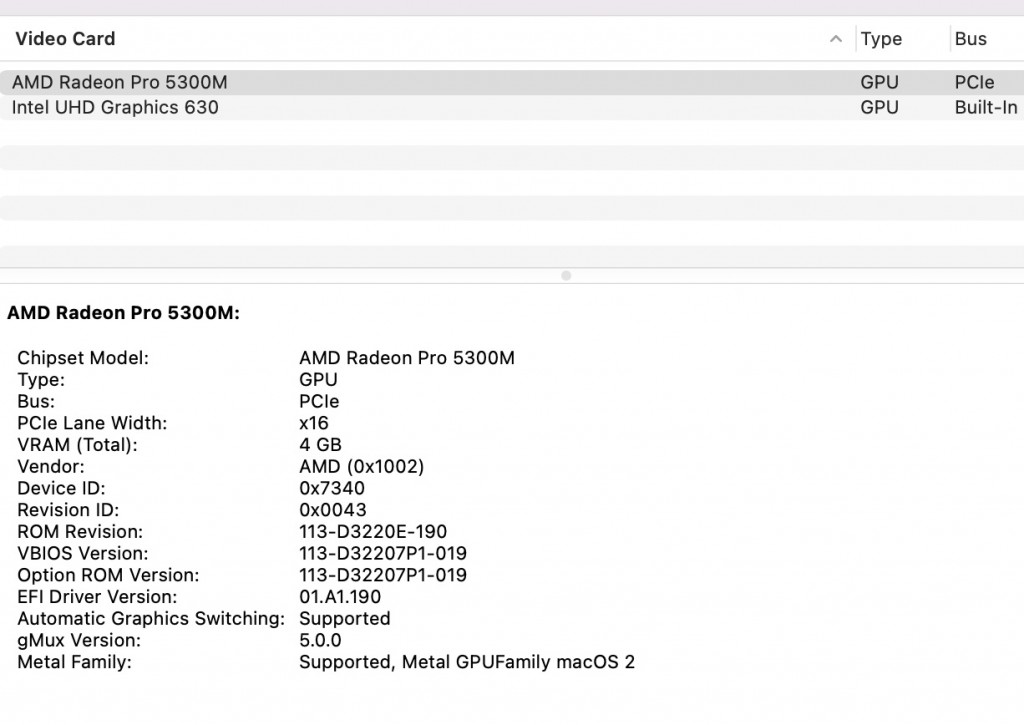The width and height of the screenshot is (1024, 725).
Task: Select the Intel UHD Graphics 630 row
Action: coord(512,107)
